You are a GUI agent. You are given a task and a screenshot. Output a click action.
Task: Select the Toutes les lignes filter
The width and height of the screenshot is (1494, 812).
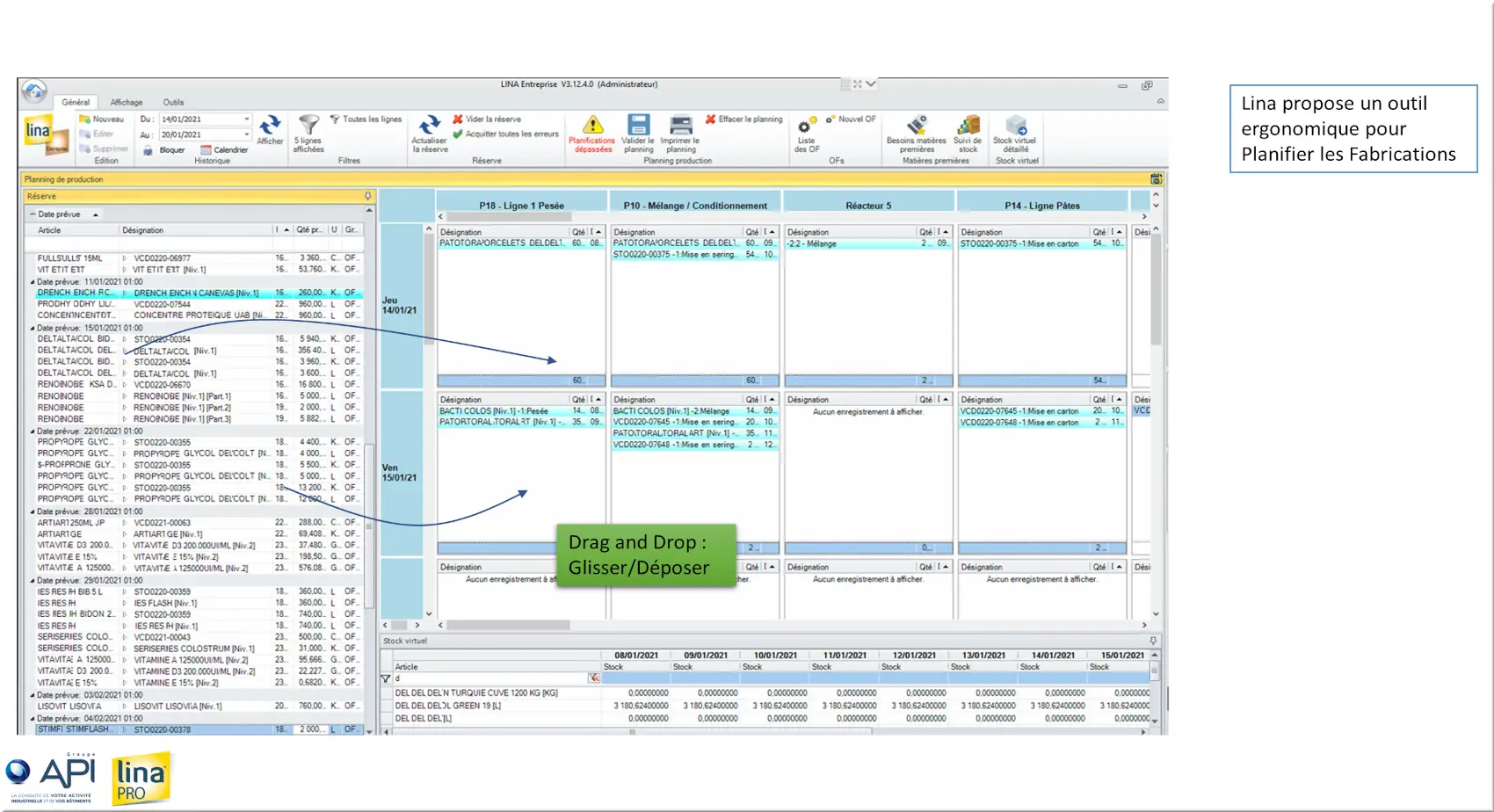tap(366, 120)
